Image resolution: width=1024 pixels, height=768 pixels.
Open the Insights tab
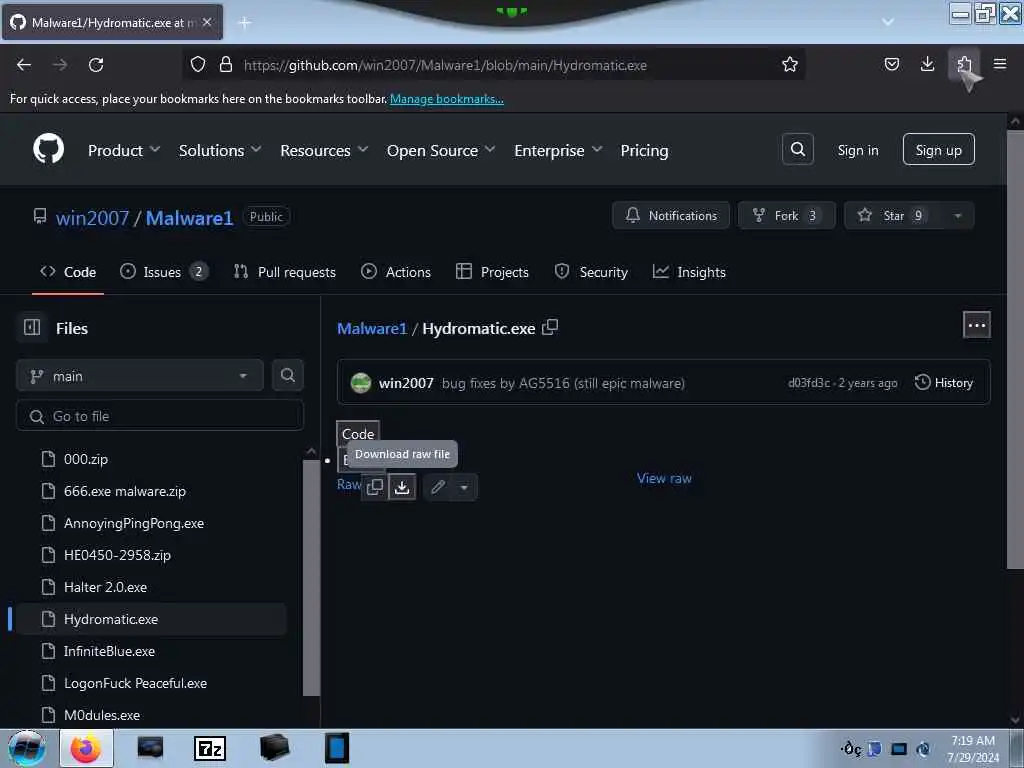(x=689, y=272)
